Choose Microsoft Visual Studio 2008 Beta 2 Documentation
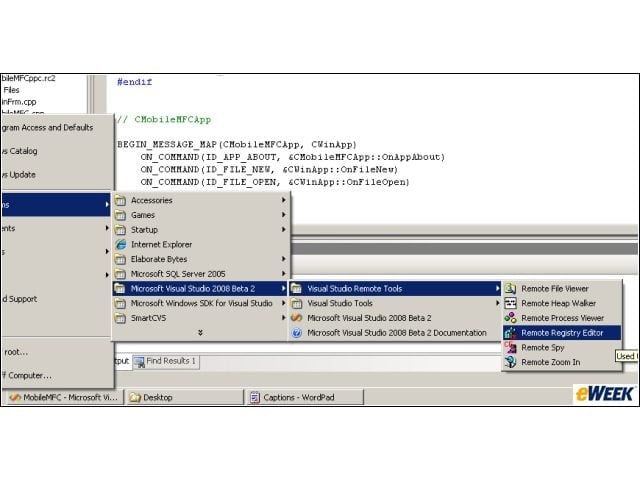640x480 pixels. (394, 333)
